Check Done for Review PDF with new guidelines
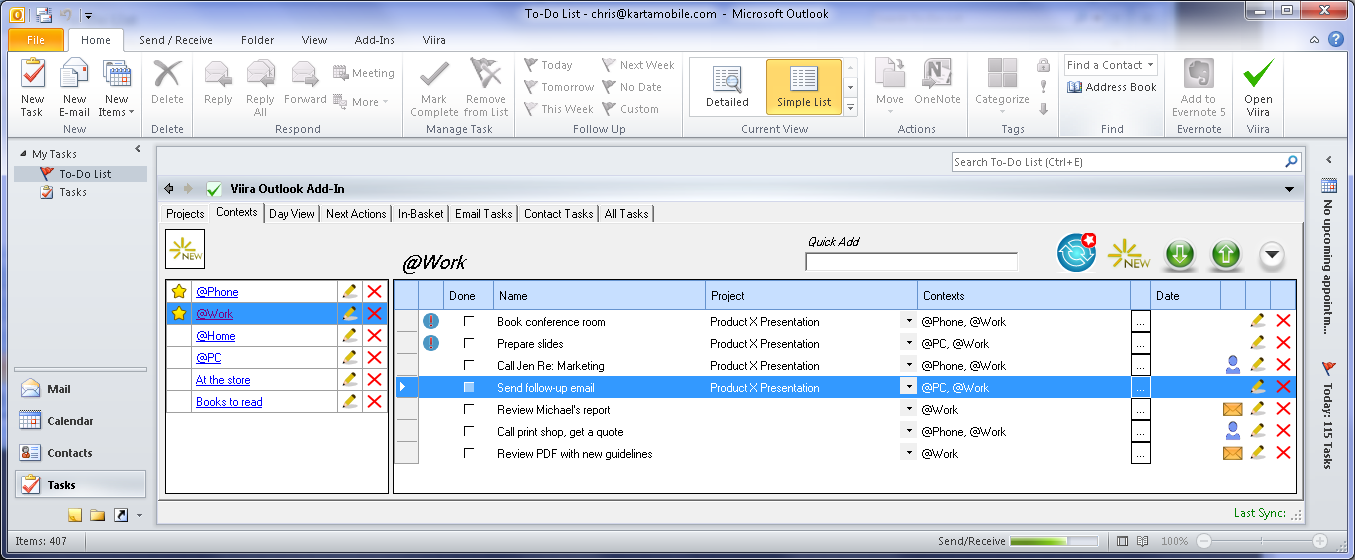Screen dimensions: 1355x560 [x=469, y=453]
